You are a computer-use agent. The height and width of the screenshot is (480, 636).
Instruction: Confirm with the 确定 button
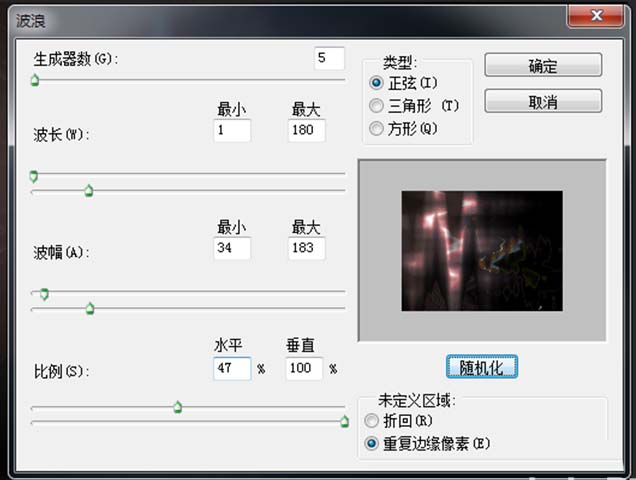(x=543, y=65)
